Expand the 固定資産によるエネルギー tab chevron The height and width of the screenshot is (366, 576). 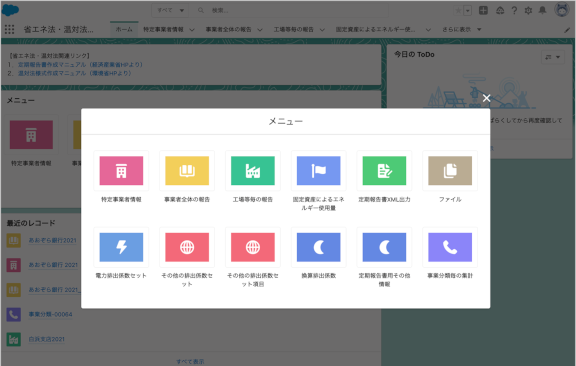(428, 30)
